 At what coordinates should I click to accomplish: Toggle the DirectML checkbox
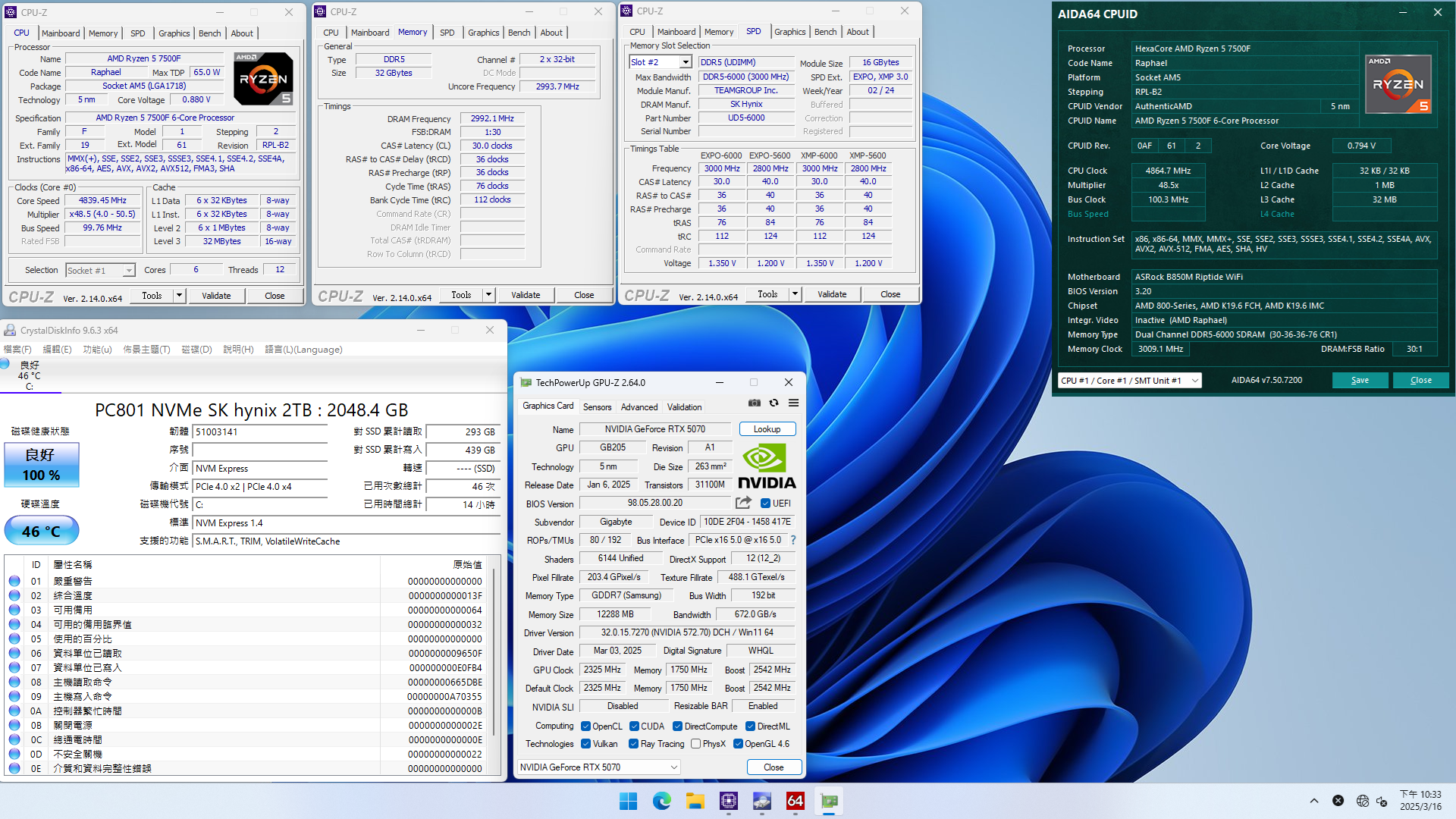click(750, 726)
